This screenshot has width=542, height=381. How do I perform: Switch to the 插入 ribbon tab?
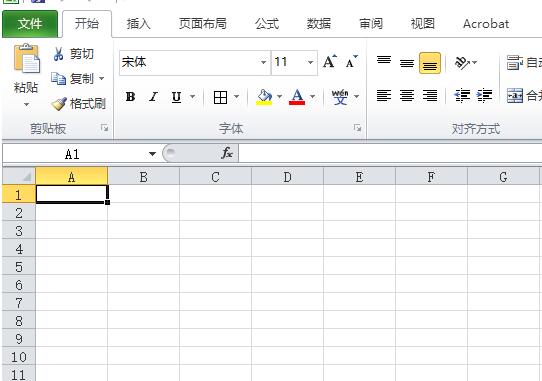coord(138,24)
